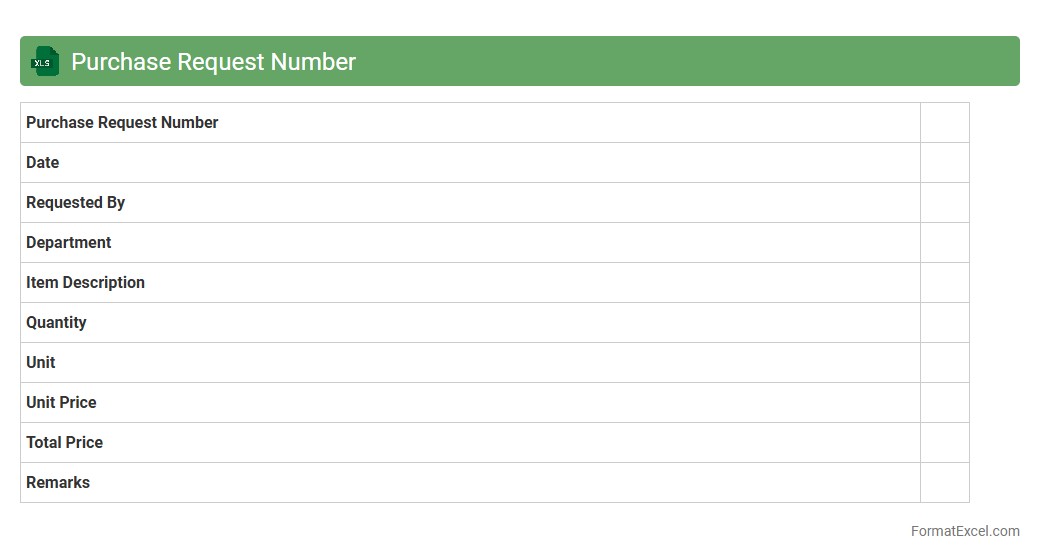Select the blank cell beside Requested By
The width and height of the screenshot is (1040, 560).
[944, 202]
